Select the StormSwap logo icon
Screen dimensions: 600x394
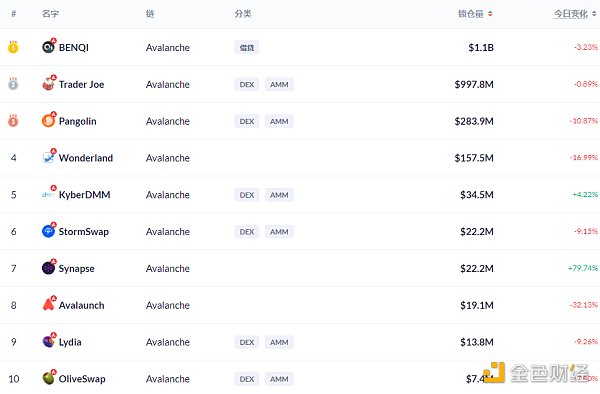click(x=48, y=231)
